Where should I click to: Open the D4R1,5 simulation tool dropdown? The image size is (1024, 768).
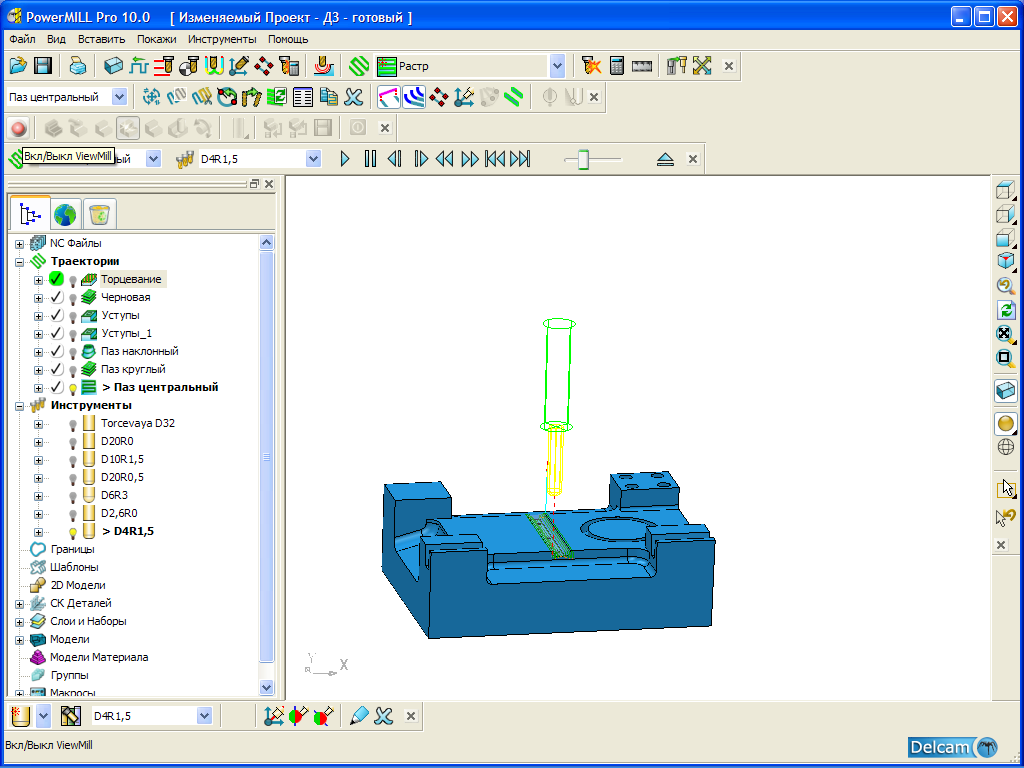tap(314, 159)
